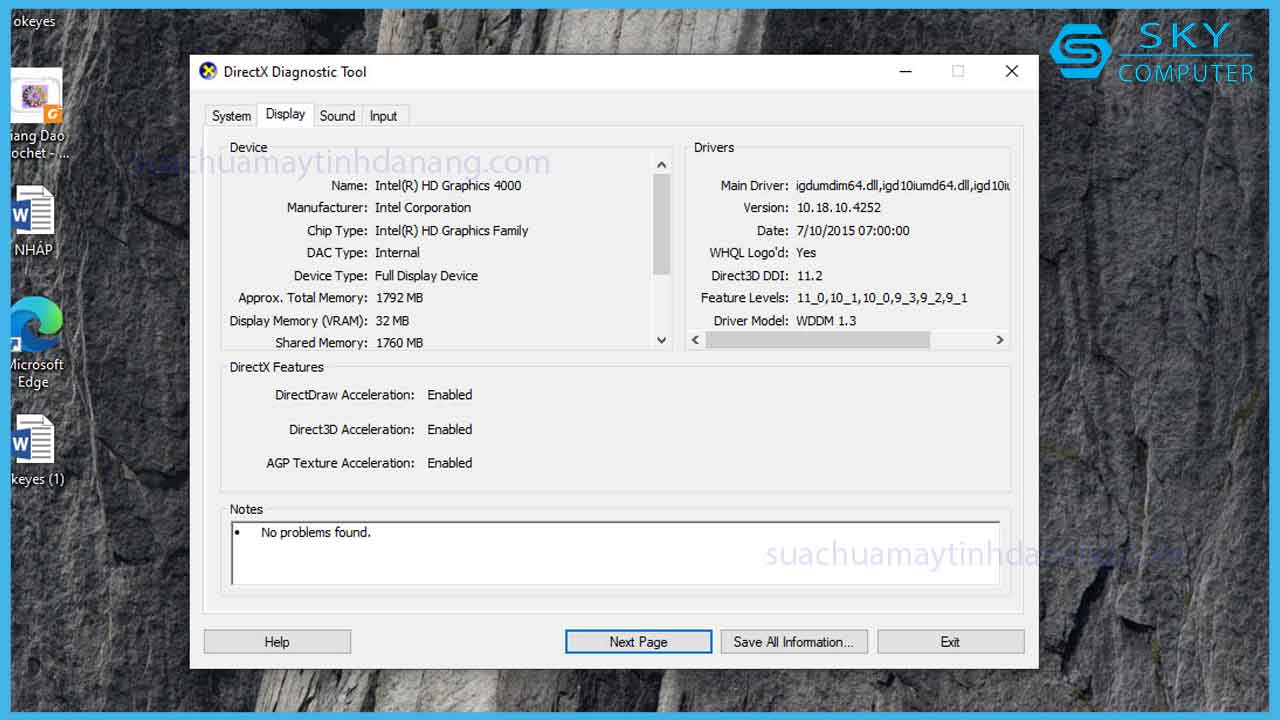1280x720 pixels.
Task: Close the DirectX Diagnostic Tool window
Action: pos(1012,71)
